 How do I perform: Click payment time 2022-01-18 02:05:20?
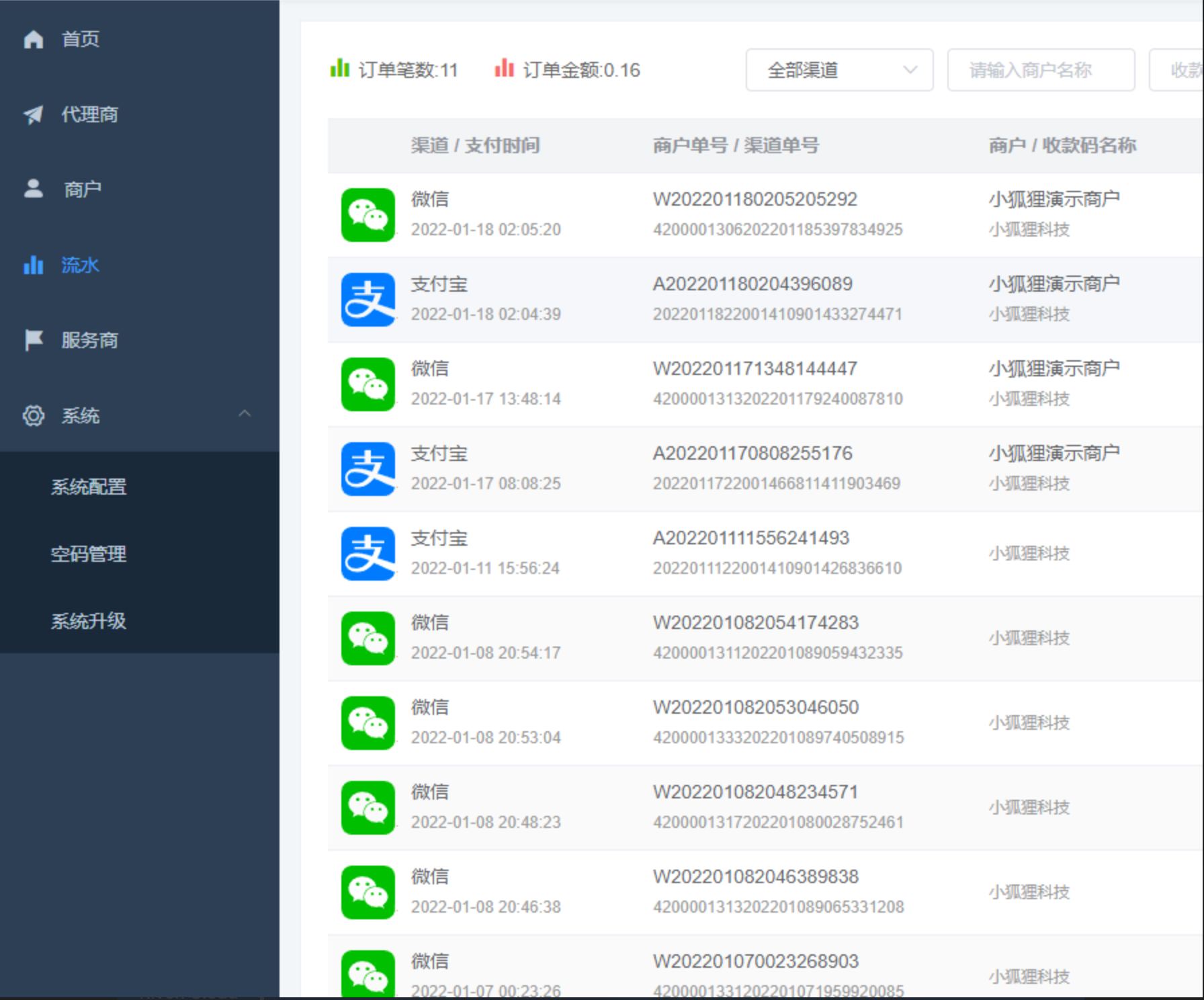[x=486, y=229]
